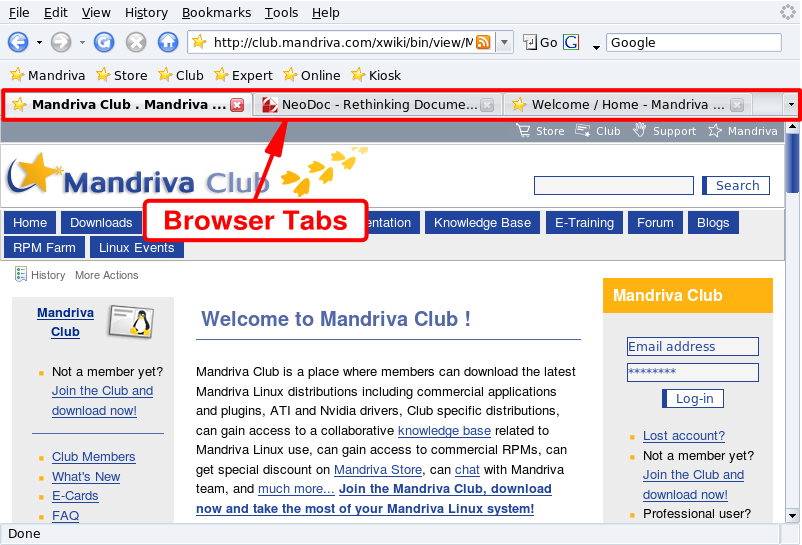
Task: Click the Support hand icon
Action: (639, 130)
